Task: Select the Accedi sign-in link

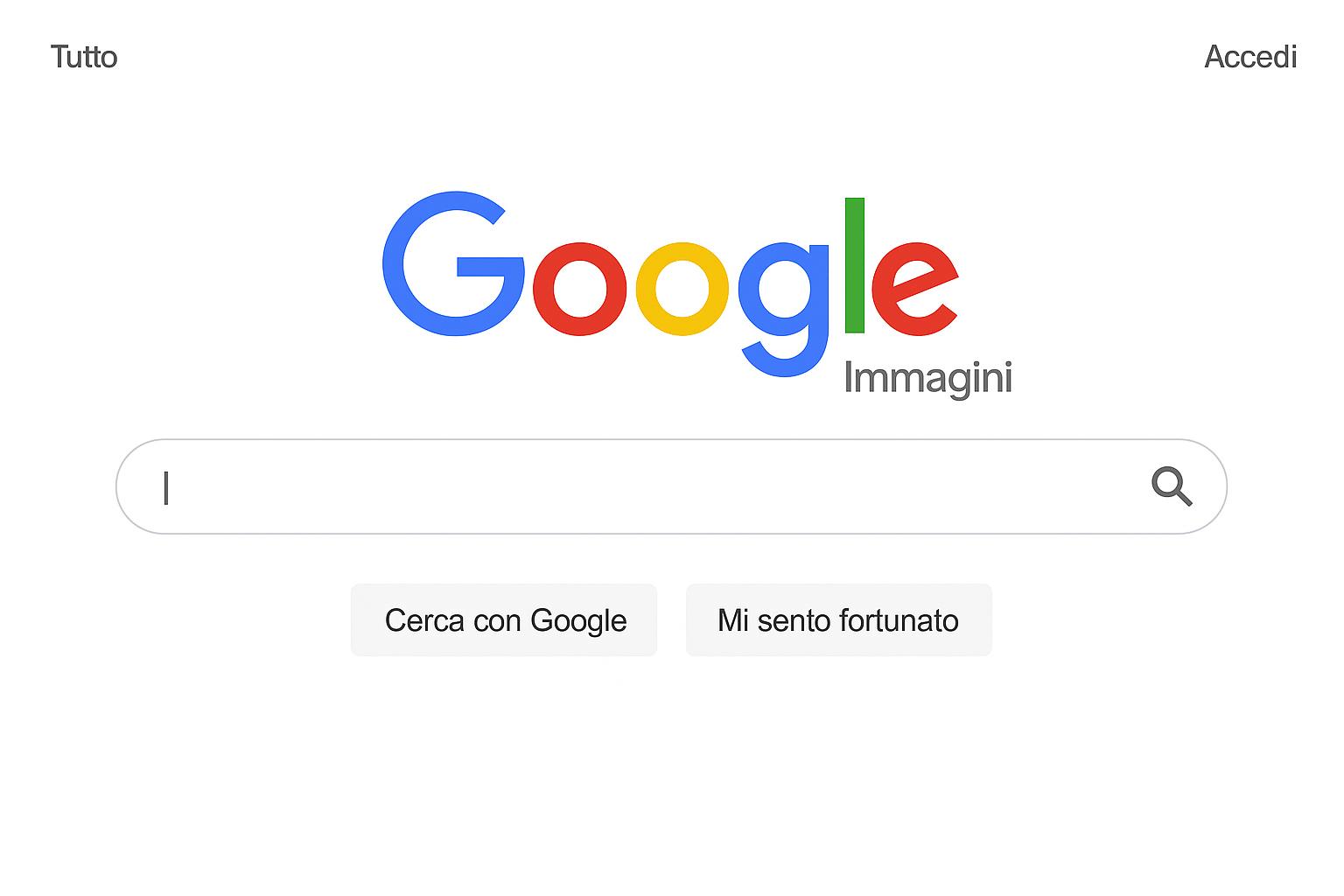Action: pyautogui.click(x=1250, y=57)
